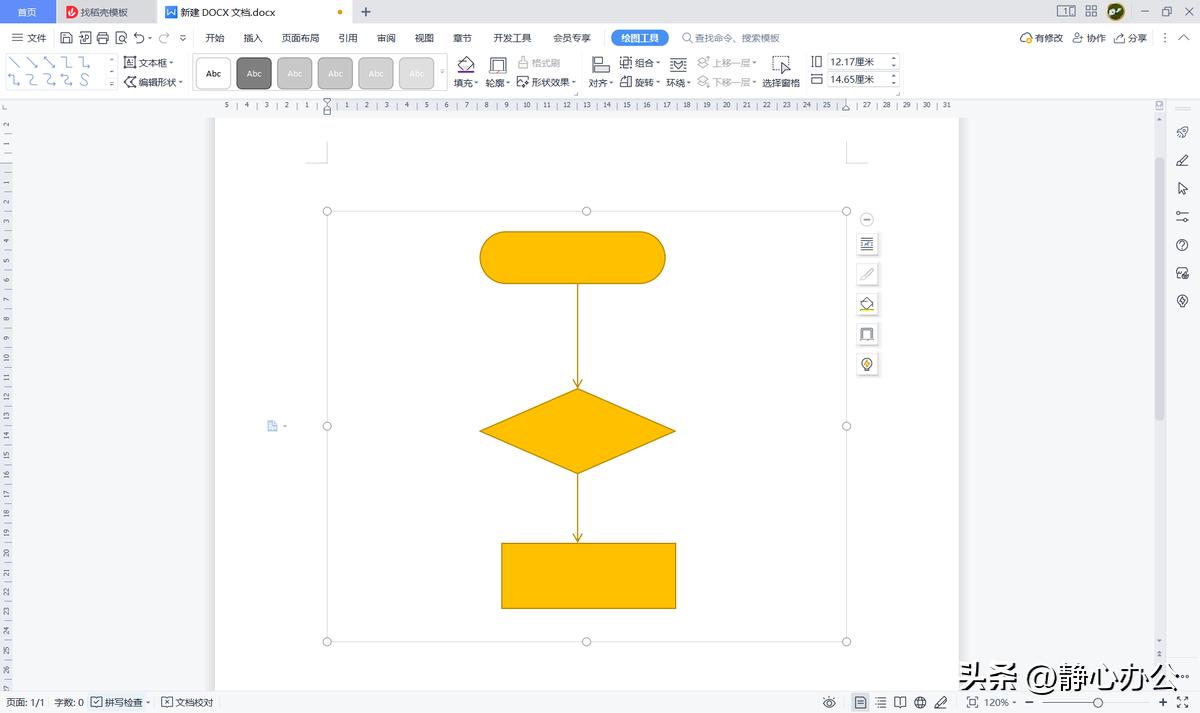Open the 插入 ribbon tab
1200x713 pixels.
point(253,38)
